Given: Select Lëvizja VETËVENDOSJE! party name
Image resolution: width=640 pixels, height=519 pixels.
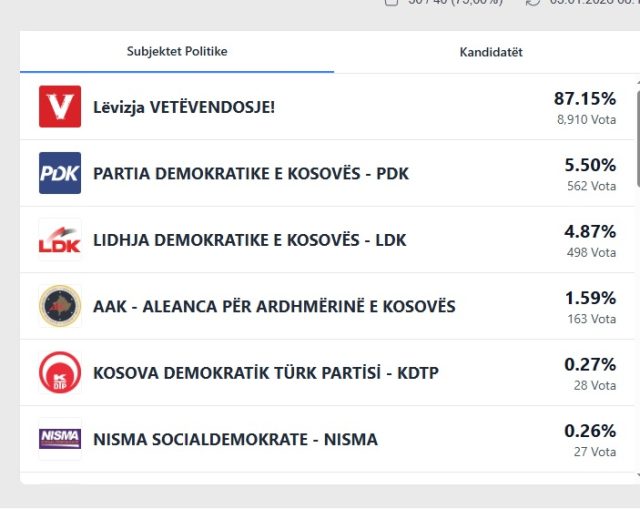Looking at the screenshot, I should click(x=183, y=107).
